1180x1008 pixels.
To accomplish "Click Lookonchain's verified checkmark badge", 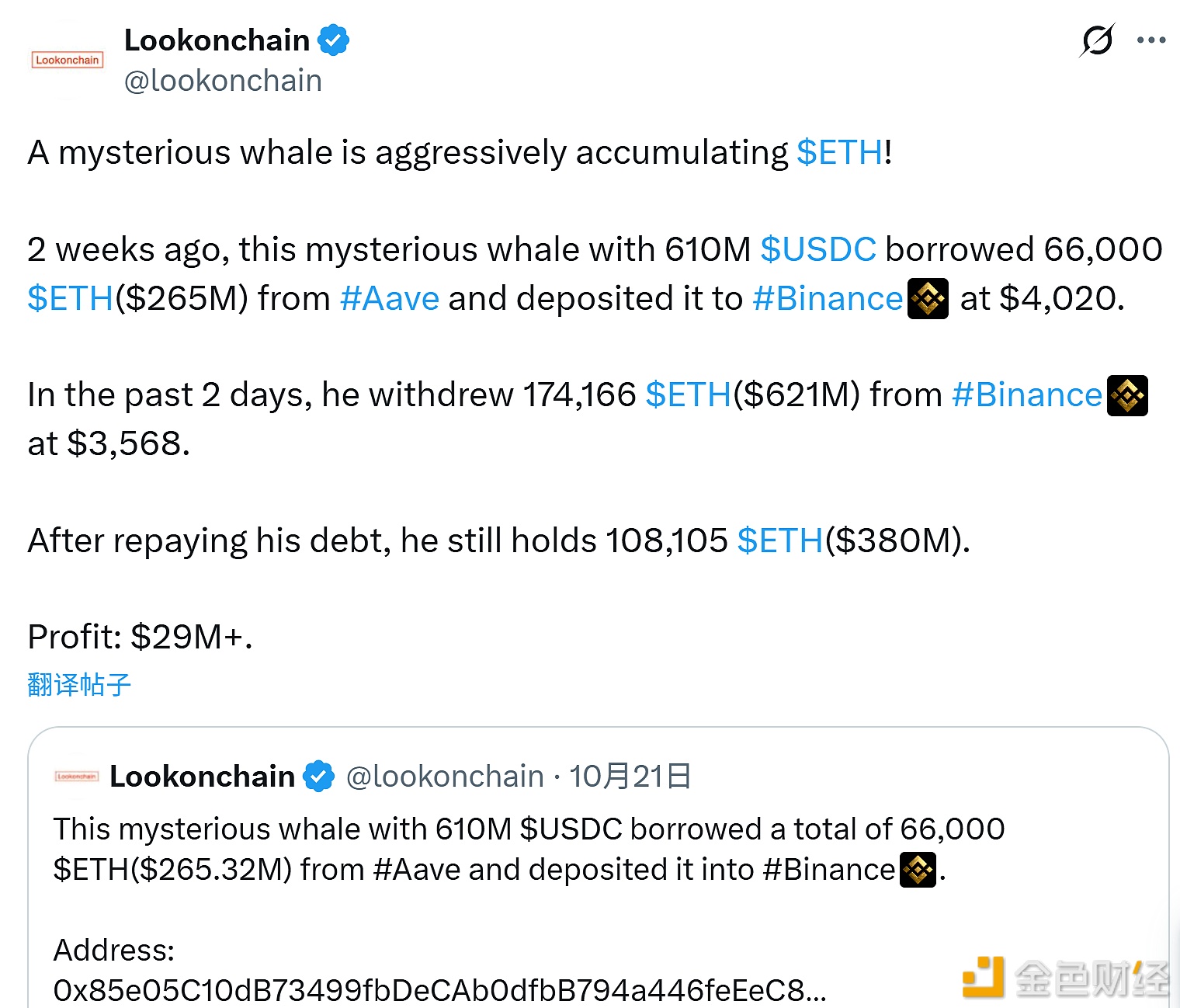I will coord(334,39).
